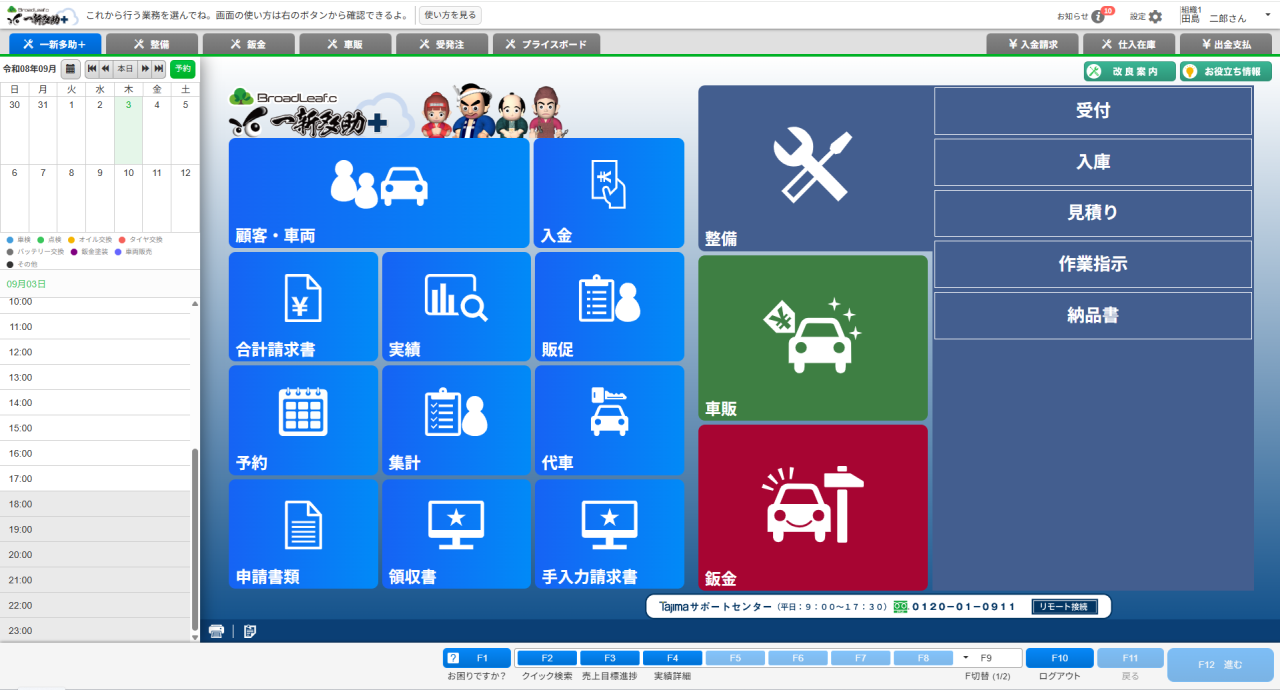The width and height of the screenshot is (1280, 690).
Task: Click the リモート接続 remote connection button
Action: 1064,607
